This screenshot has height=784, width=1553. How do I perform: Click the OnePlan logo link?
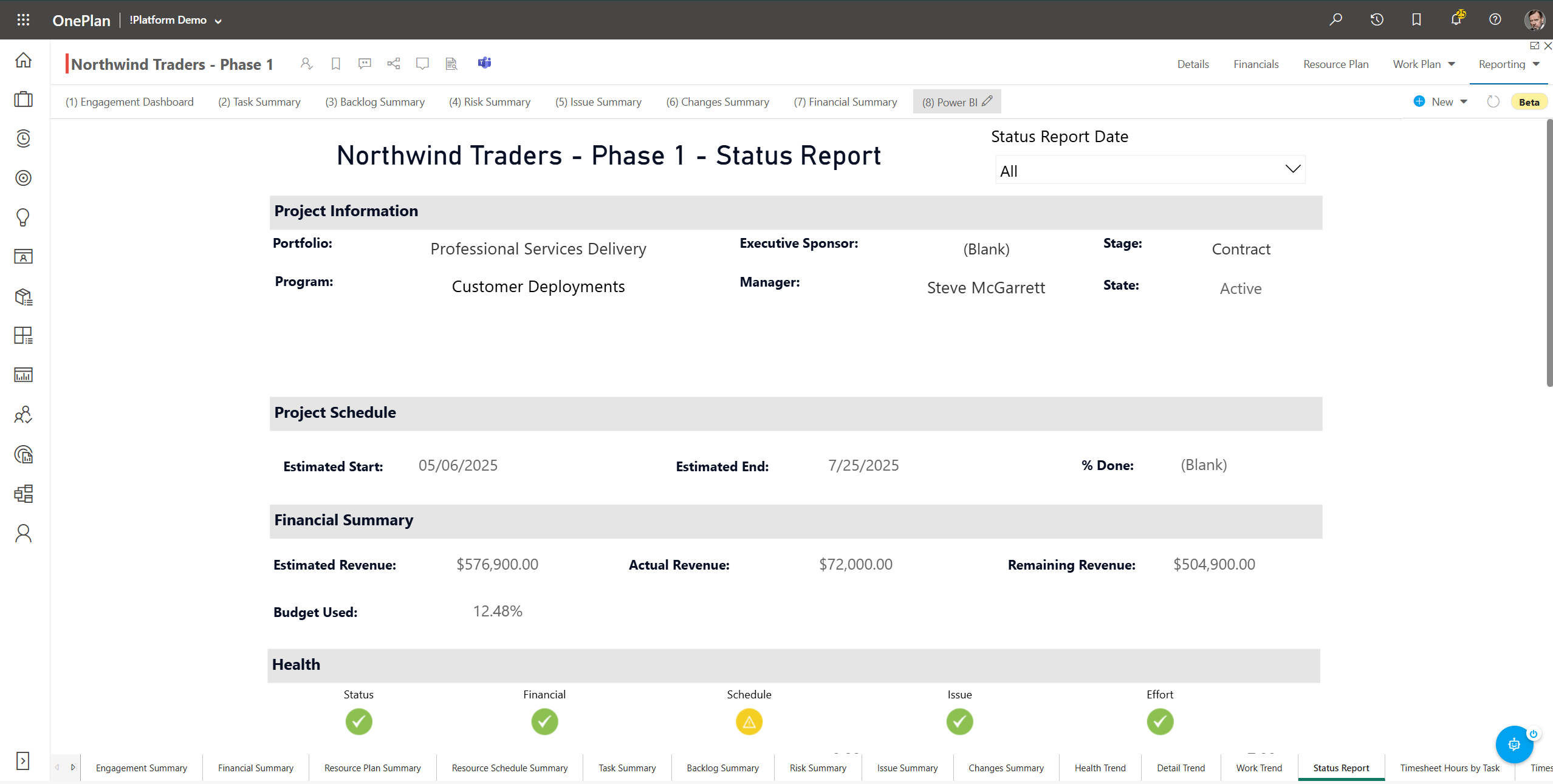click(81, 20)
